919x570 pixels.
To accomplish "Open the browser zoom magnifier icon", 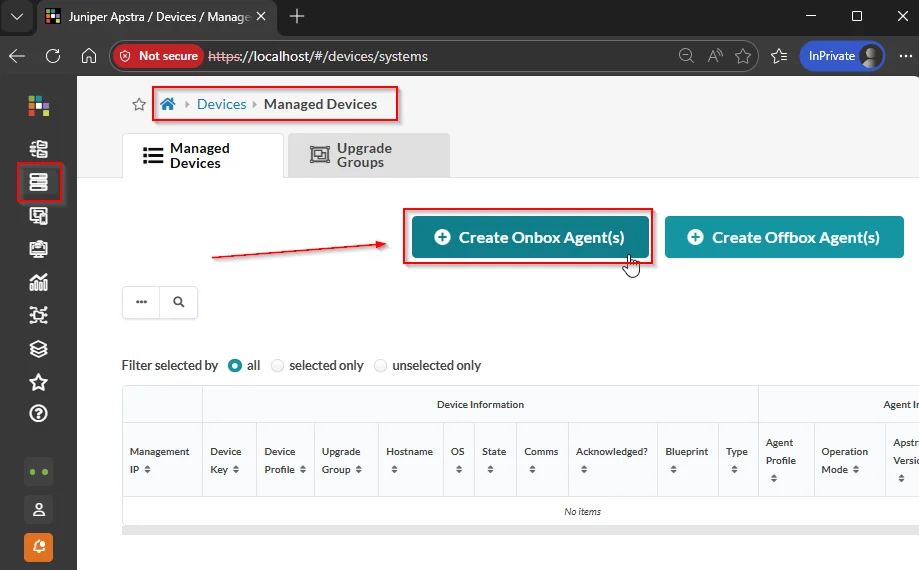I will pos(686,56).
